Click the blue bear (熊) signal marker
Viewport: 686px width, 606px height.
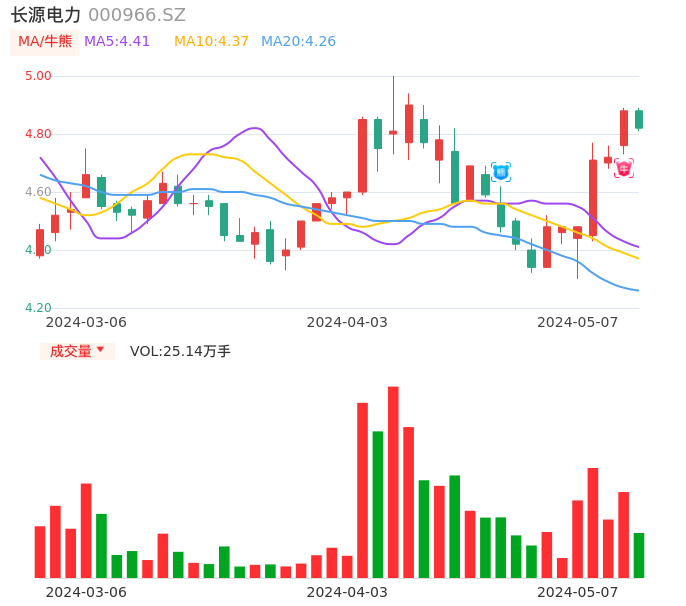[x=501, y=172]
